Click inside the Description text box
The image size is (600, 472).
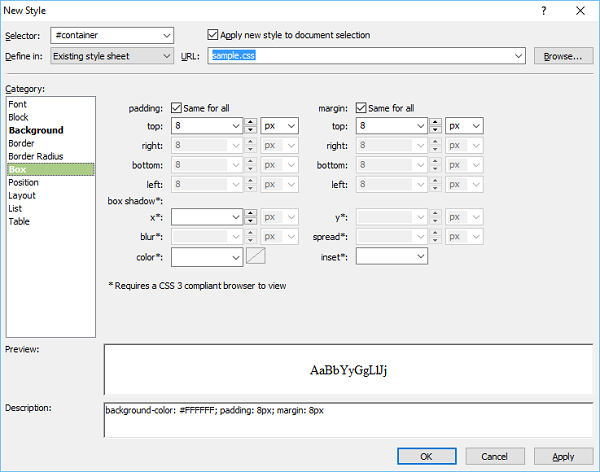click(346, 420)
